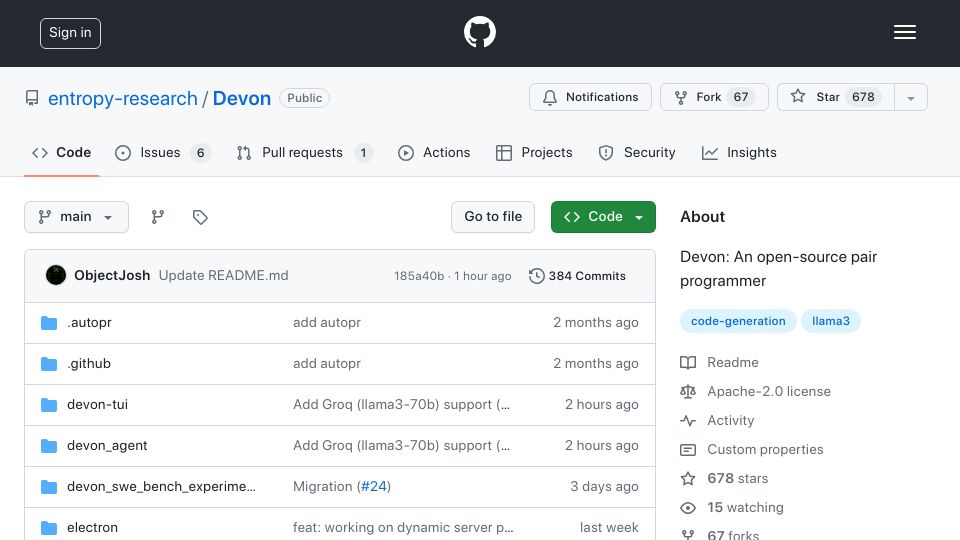Open the Devon repository link
Screen dimensions: 960x540
tap(242, 99)
